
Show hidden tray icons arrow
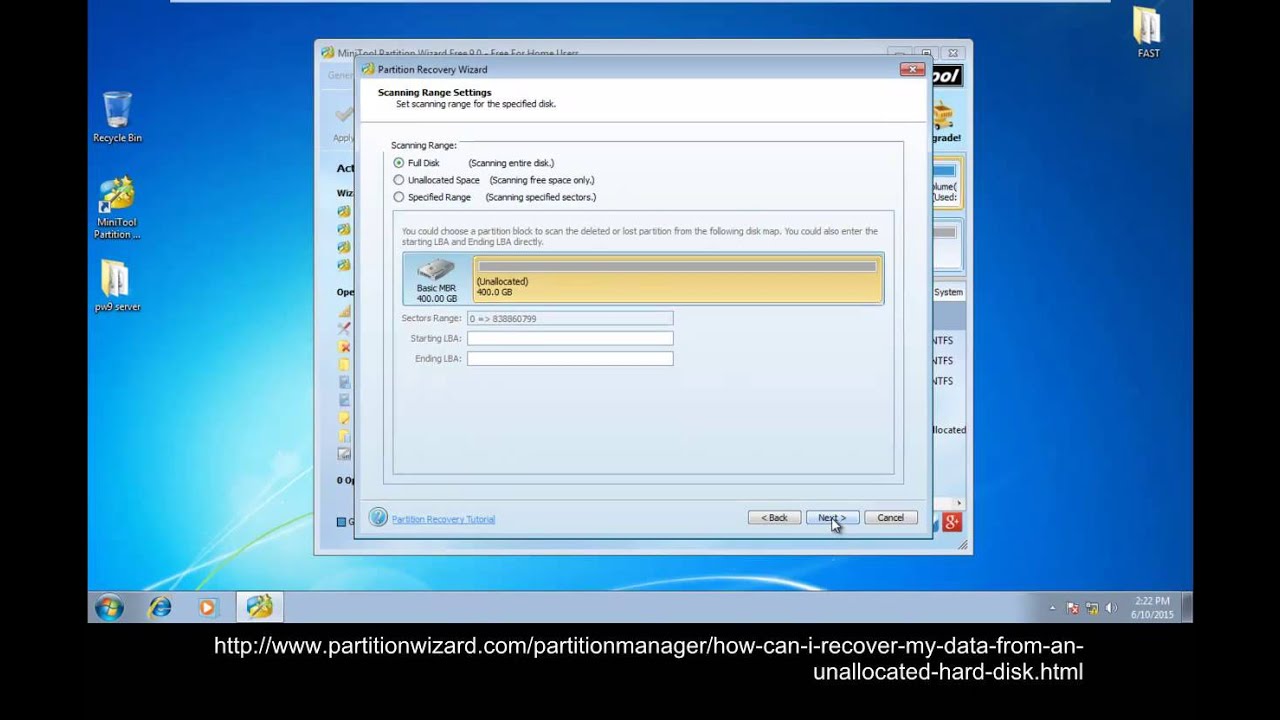pos(1052,608)
